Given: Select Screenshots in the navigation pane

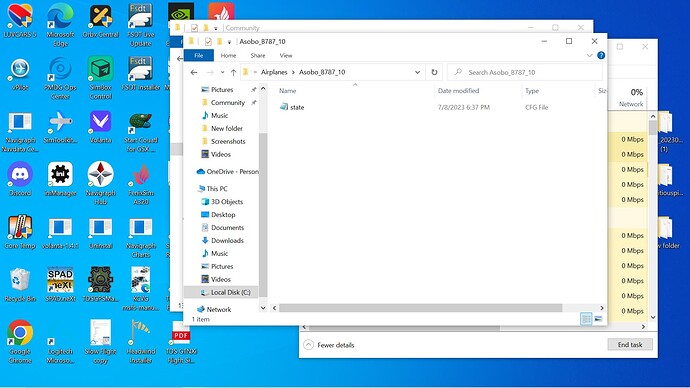Looking at the screenshot, I should tap(228, 141).
